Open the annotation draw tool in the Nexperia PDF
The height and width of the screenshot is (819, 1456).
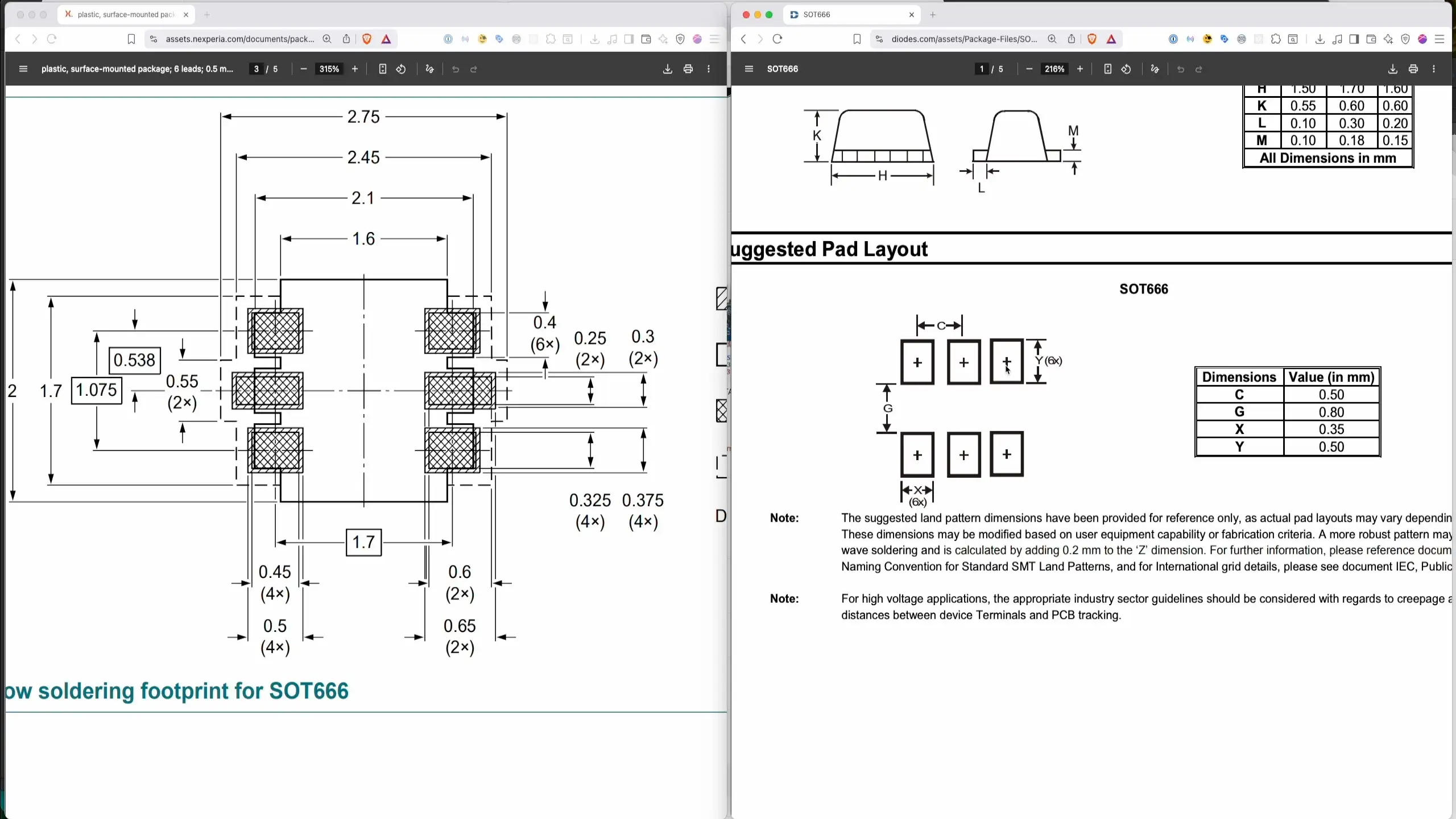point(429,69)
